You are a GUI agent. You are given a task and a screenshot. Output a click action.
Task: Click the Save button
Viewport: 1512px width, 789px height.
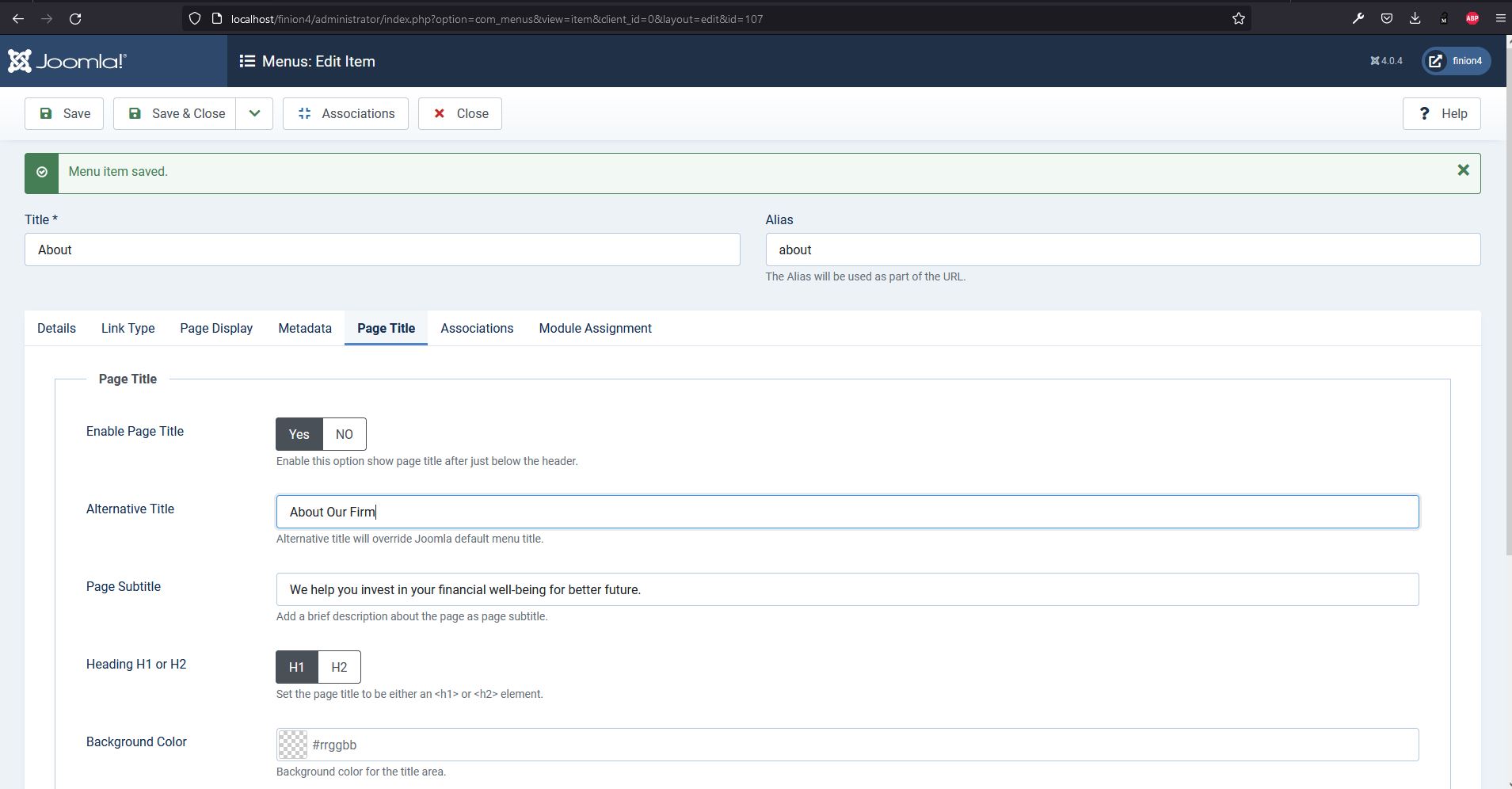click(x=64, y=113)
